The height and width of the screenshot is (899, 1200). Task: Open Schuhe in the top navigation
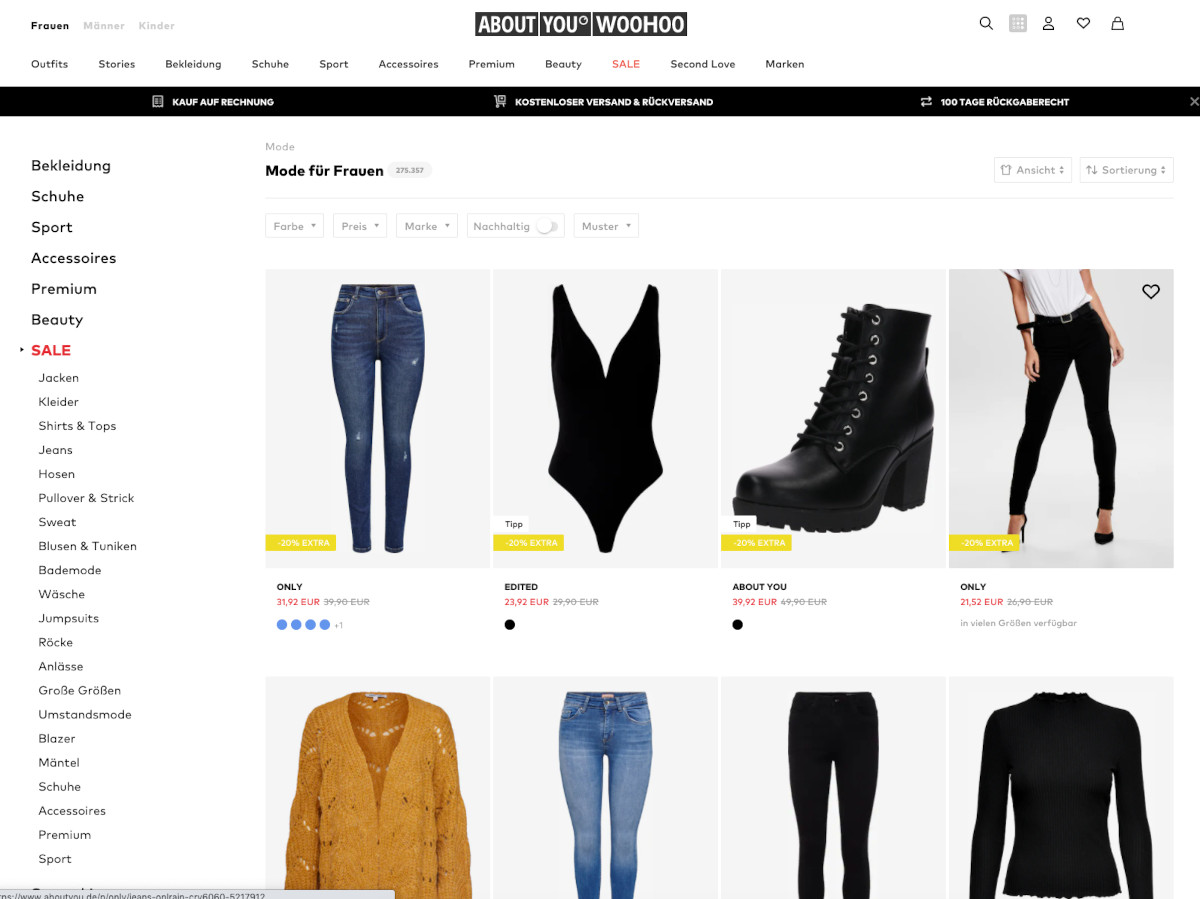[270, 64]
